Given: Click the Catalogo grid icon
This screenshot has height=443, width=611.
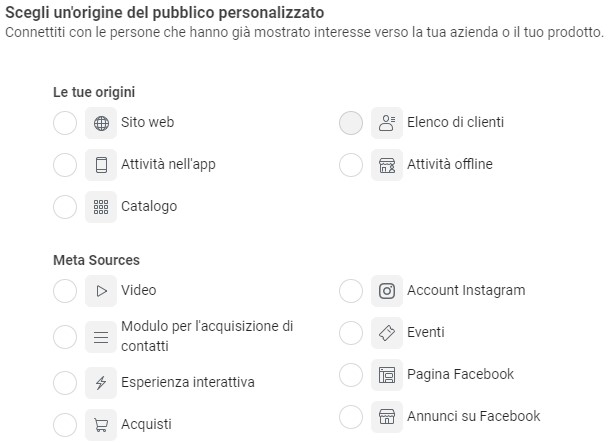Looking at the screenshot, I should click(101, 207).
